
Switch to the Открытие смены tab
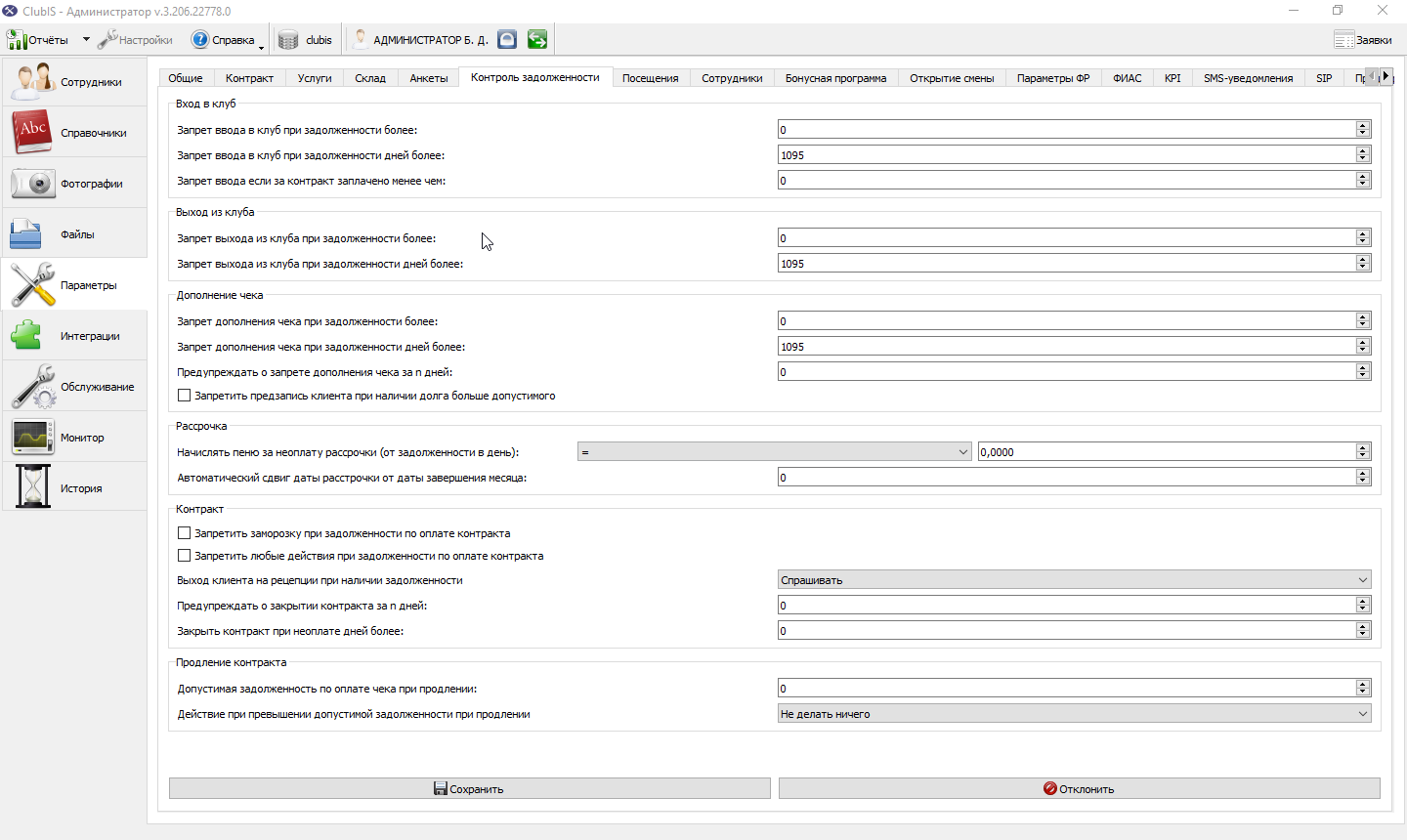point(952,78)
